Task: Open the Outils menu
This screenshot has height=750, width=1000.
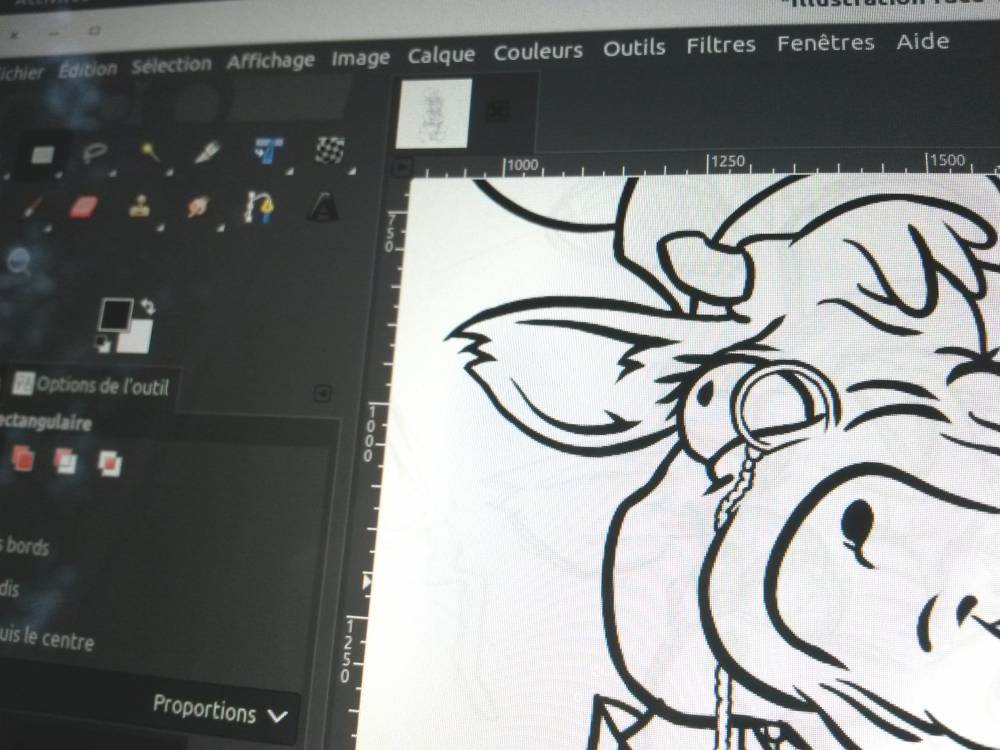Action: tap(635, 48)
